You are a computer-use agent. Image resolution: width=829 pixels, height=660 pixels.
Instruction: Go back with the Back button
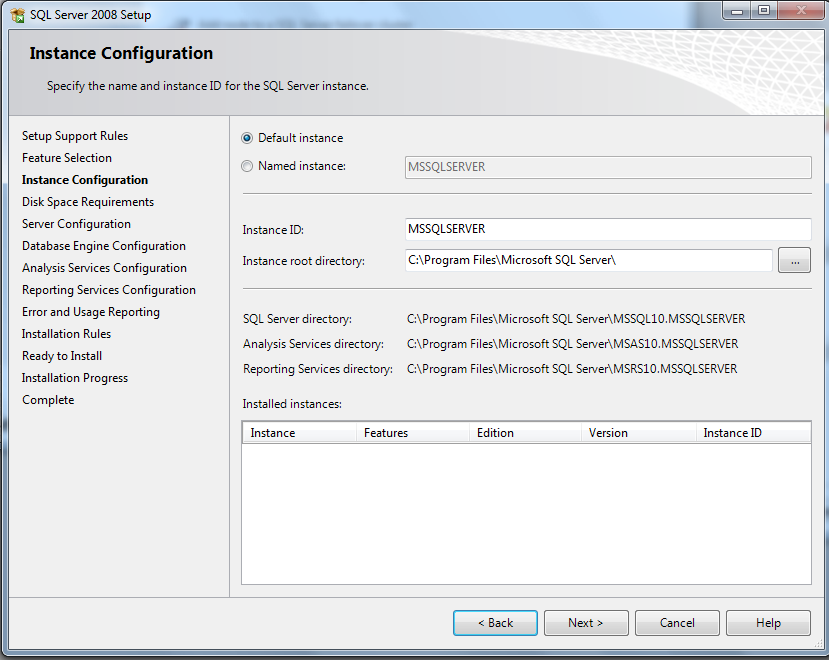[x=495, y=623]
